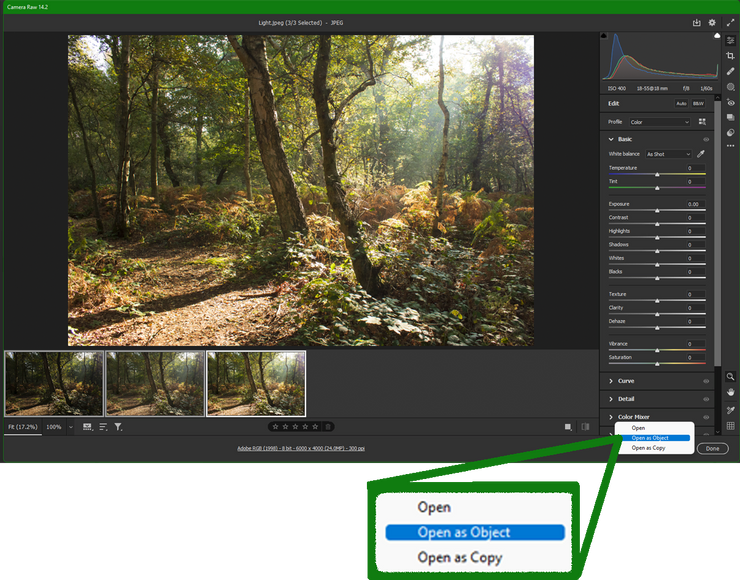Pick the white balance eyedropper tool

701,154
